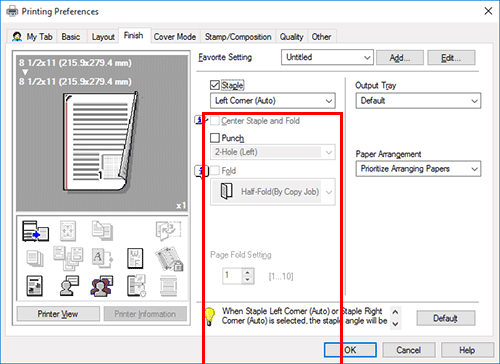Screen dimensions: 500x364
Task: Click the Help button
Action: coord(467,350)
